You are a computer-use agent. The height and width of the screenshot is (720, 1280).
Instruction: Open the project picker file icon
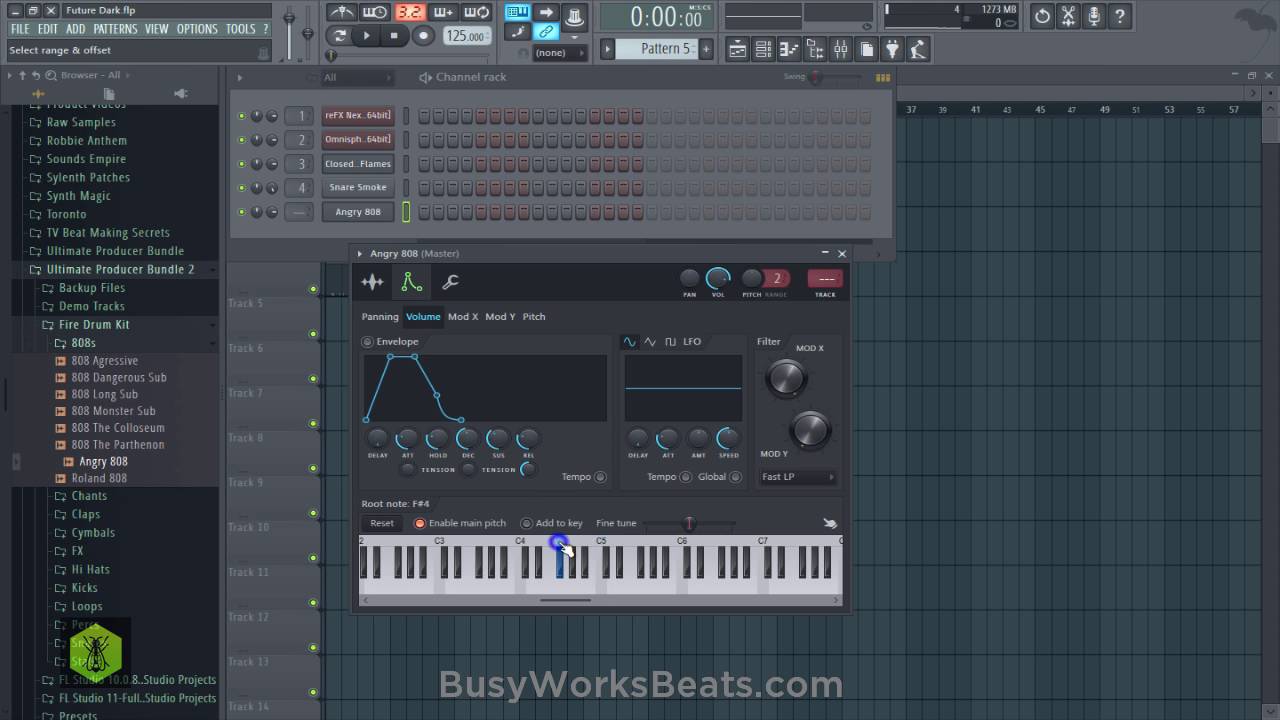[x=866, y=49]
